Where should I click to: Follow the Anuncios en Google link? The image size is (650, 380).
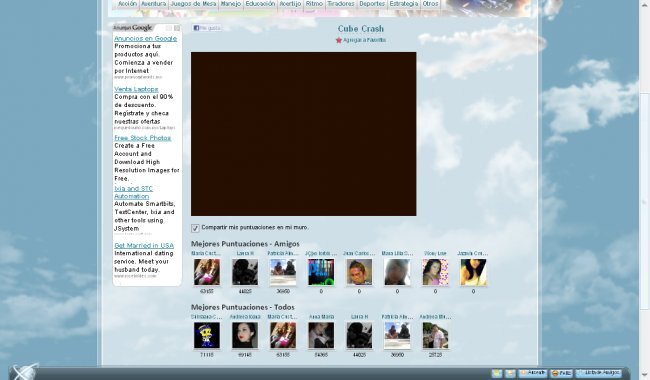coord(146,39)
